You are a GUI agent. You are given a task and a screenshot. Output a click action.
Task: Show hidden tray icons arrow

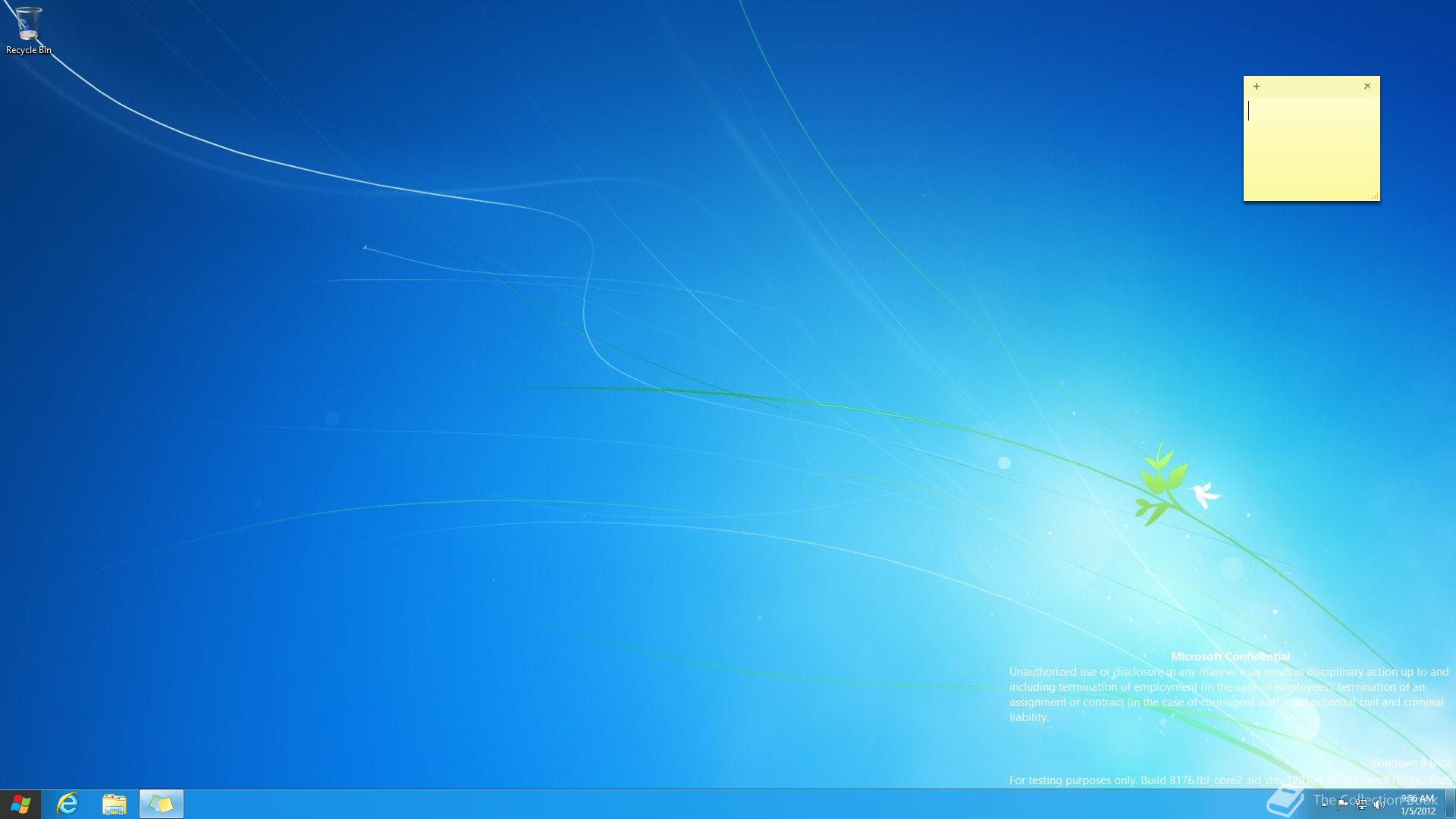click(x=1324, y=805)
